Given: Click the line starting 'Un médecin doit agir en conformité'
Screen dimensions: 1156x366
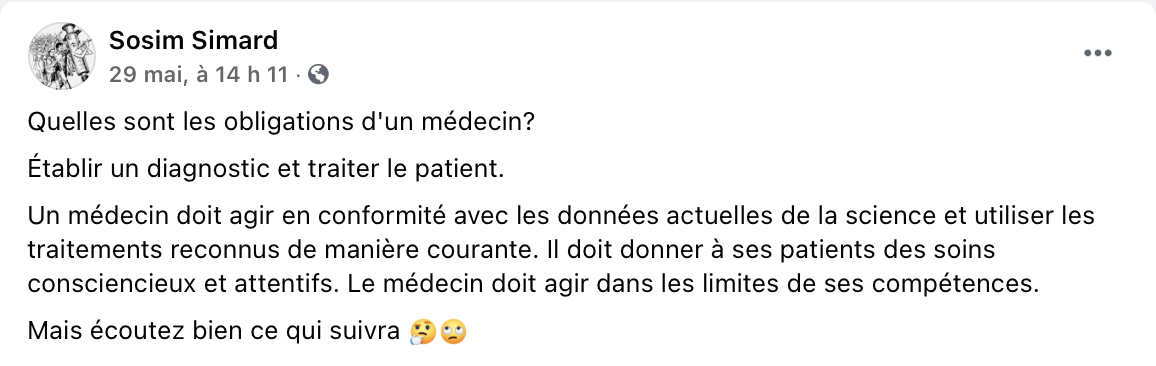Looking at the screenshot, I should (561, 216).
